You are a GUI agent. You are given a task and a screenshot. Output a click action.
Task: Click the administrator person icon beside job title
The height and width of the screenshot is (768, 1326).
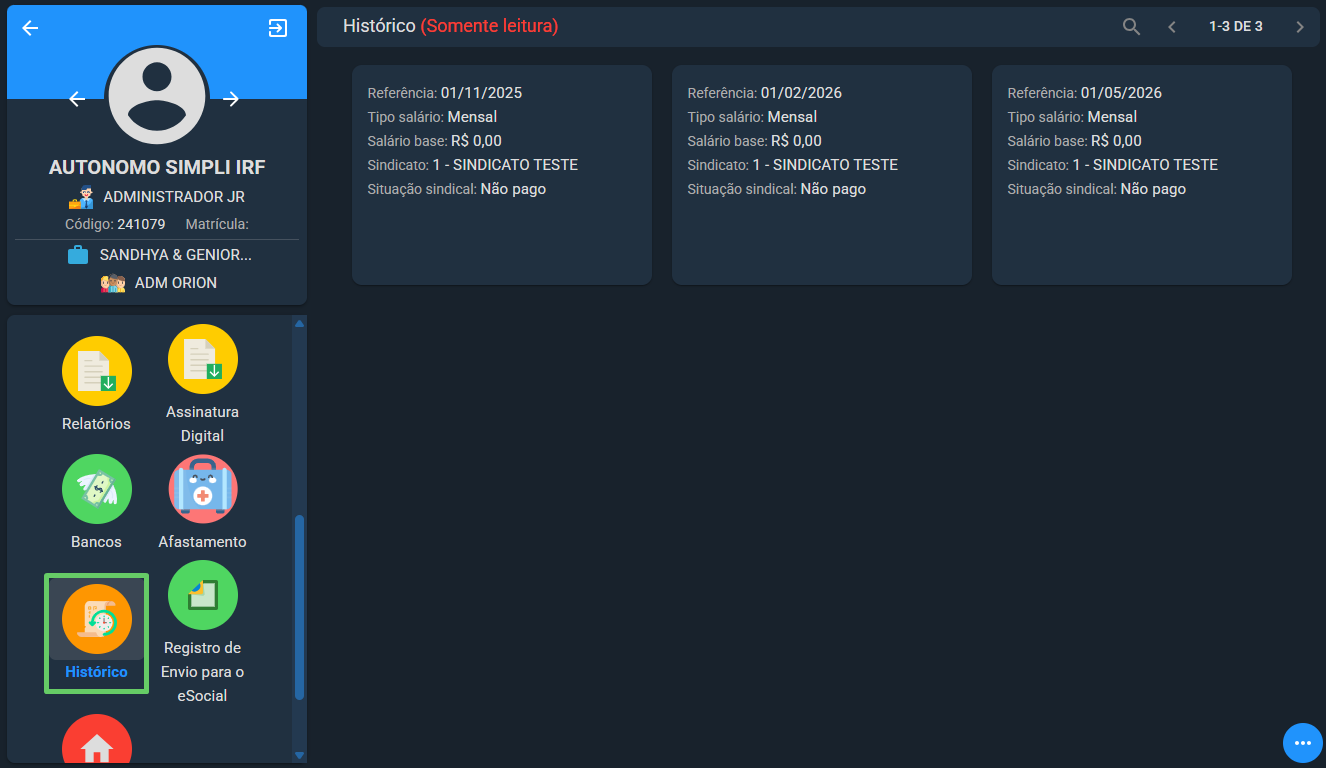(81, 197)
